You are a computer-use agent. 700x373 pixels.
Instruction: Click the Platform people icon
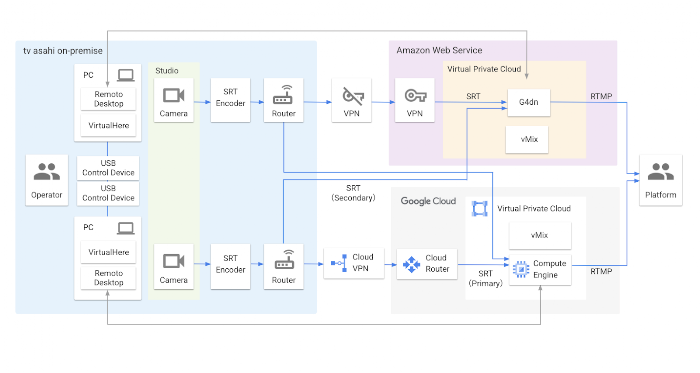pyautogui.click(x=661, y=172)
